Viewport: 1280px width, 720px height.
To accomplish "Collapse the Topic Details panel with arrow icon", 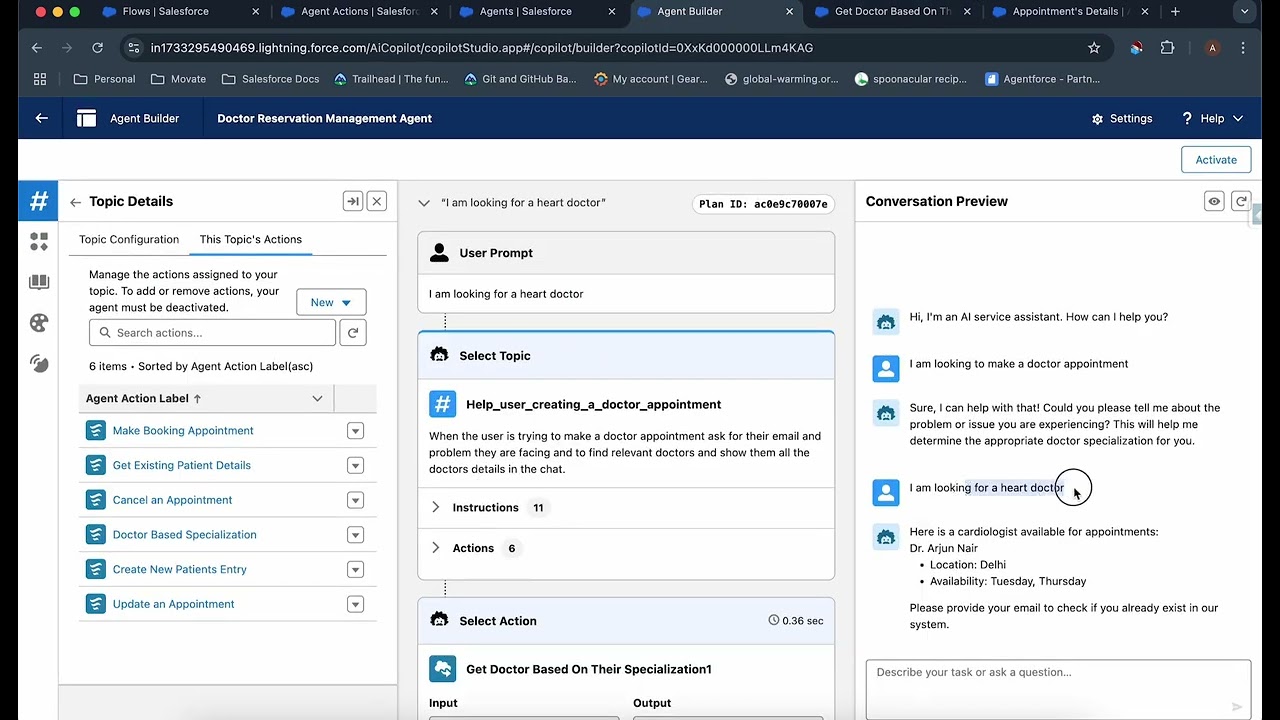I will point(352,202).
